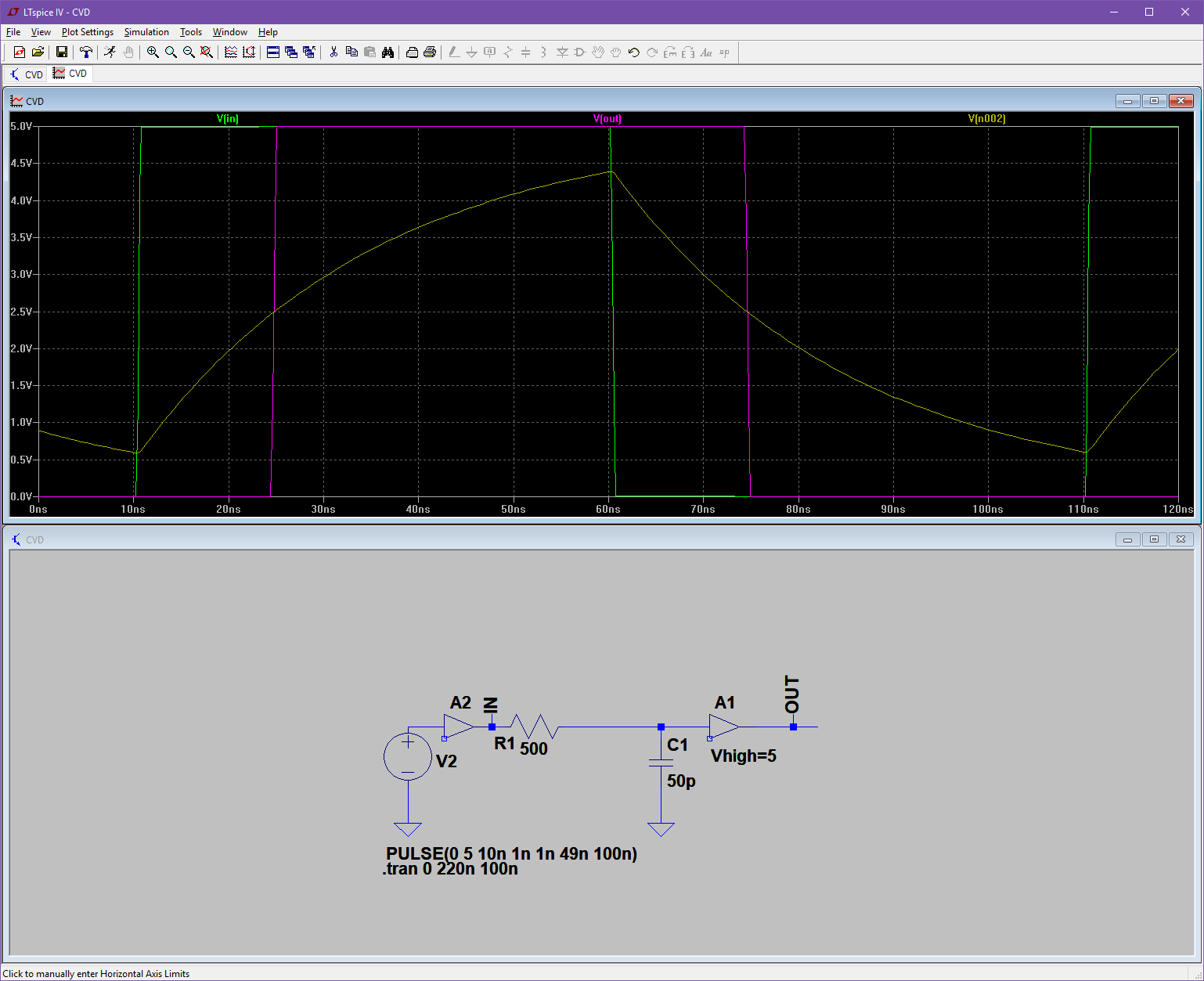Image resolution: width=1204 pixels, height=981 pixels.
Task: Click the zoom out magnifier icon
Action: (189, 52)
